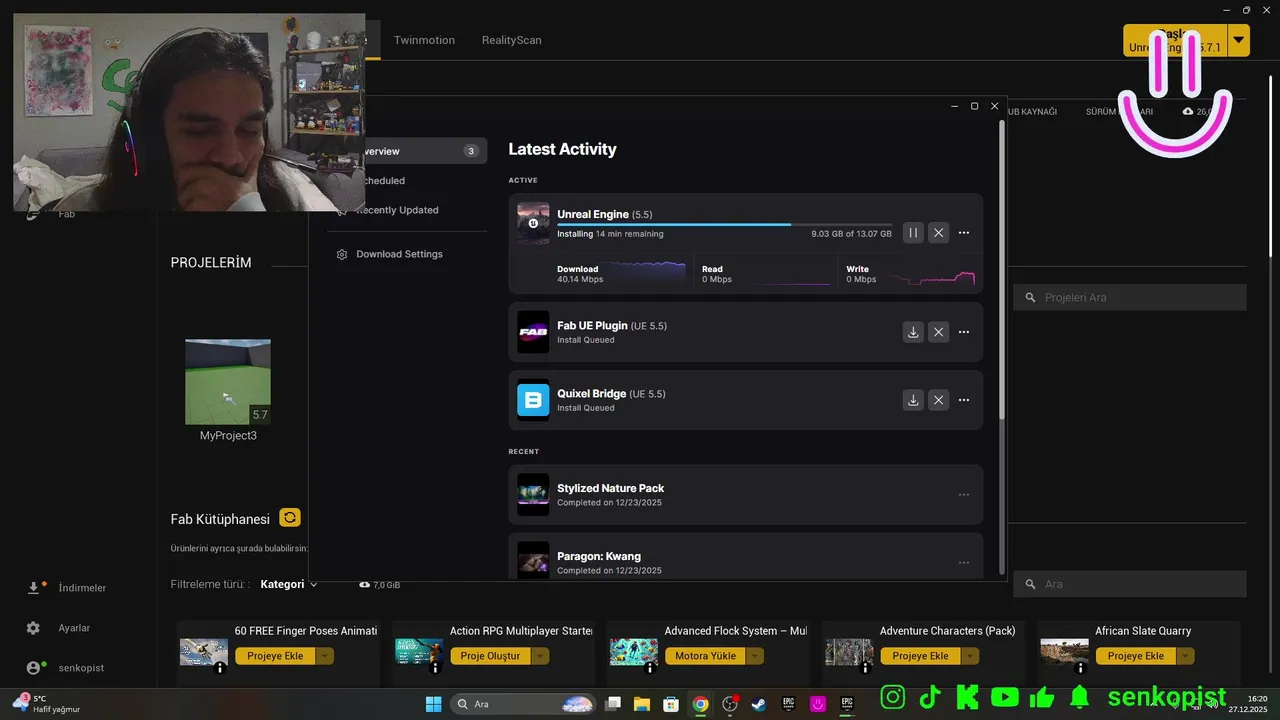This screenshot has height=720, width=1280.
Task: Click the Windows taskbar search box
Action: tap(523, 704)
